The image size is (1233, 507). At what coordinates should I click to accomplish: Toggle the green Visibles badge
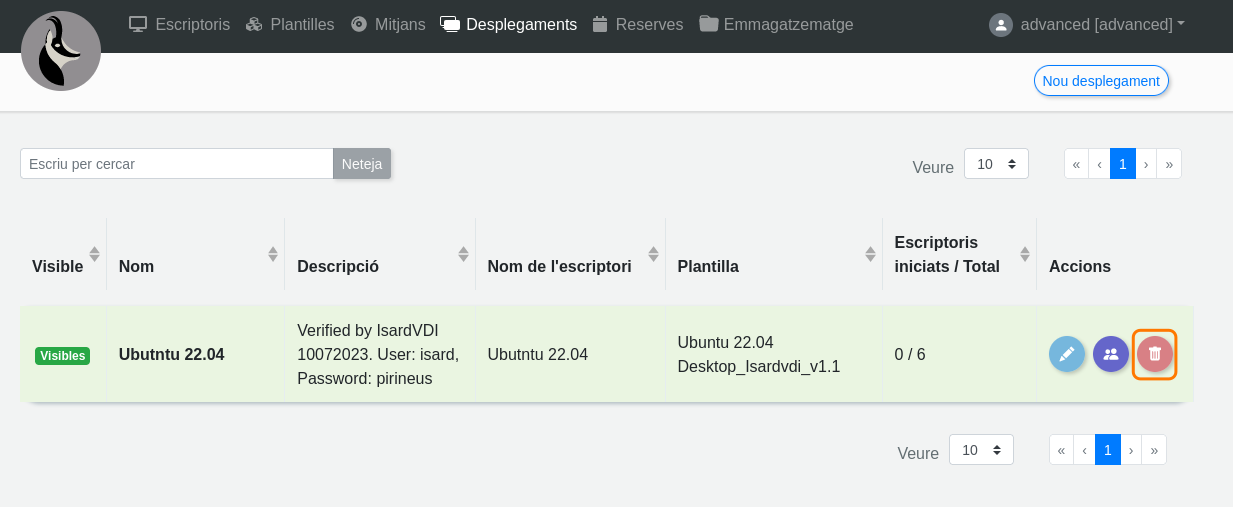[x=62, y=355]
